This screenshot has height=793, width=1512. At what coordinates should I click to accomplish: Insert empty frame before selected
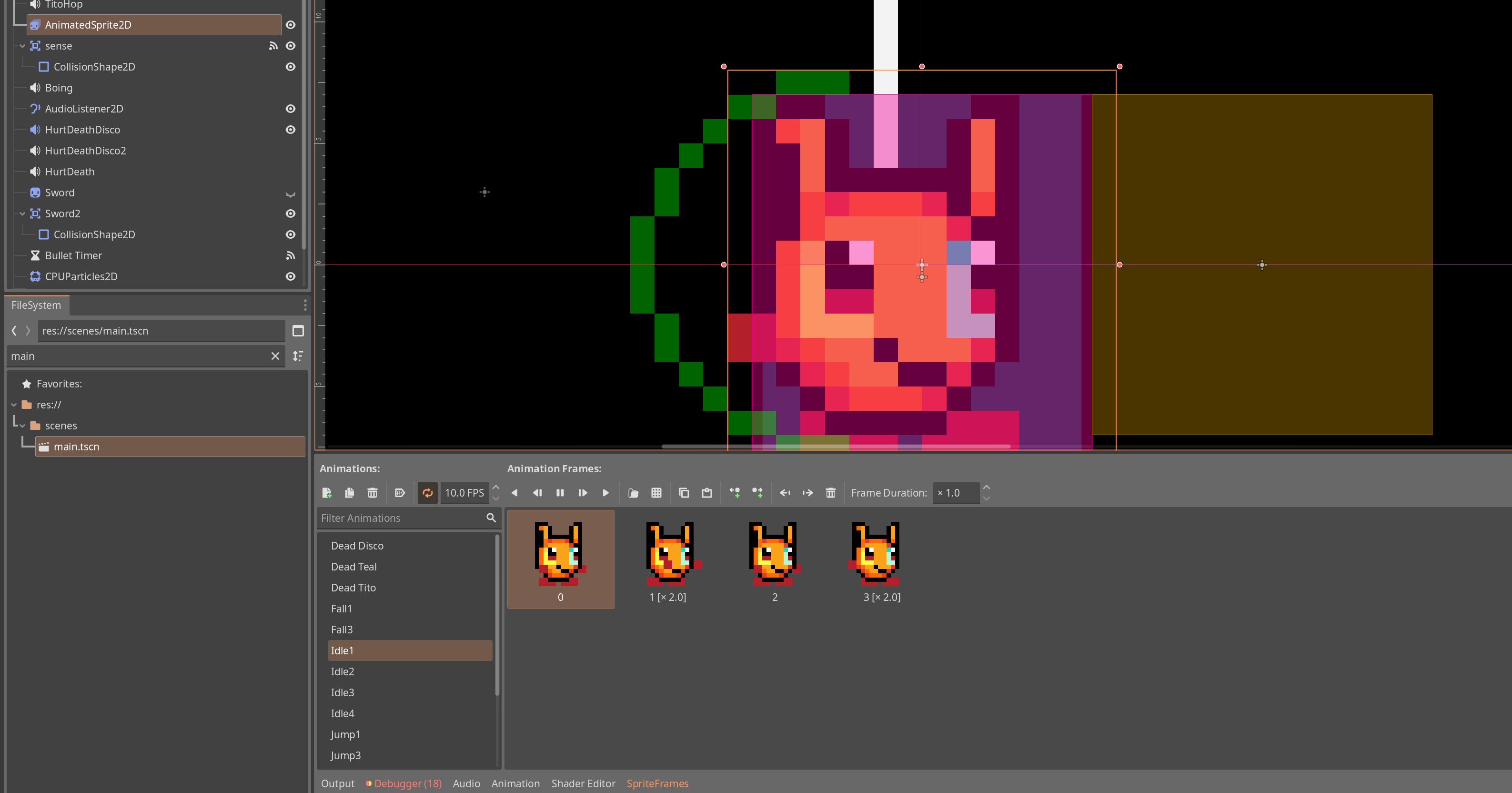734,493
